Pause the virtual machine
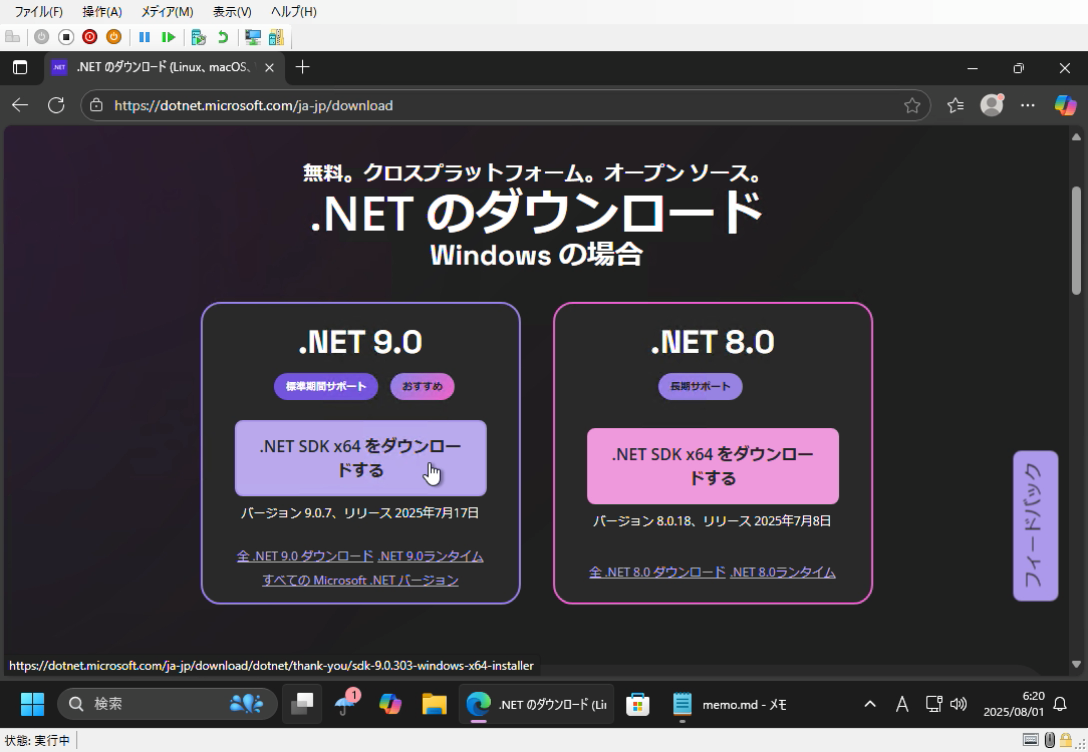The width and height of the screenshot is (1088, 752). 144,37
